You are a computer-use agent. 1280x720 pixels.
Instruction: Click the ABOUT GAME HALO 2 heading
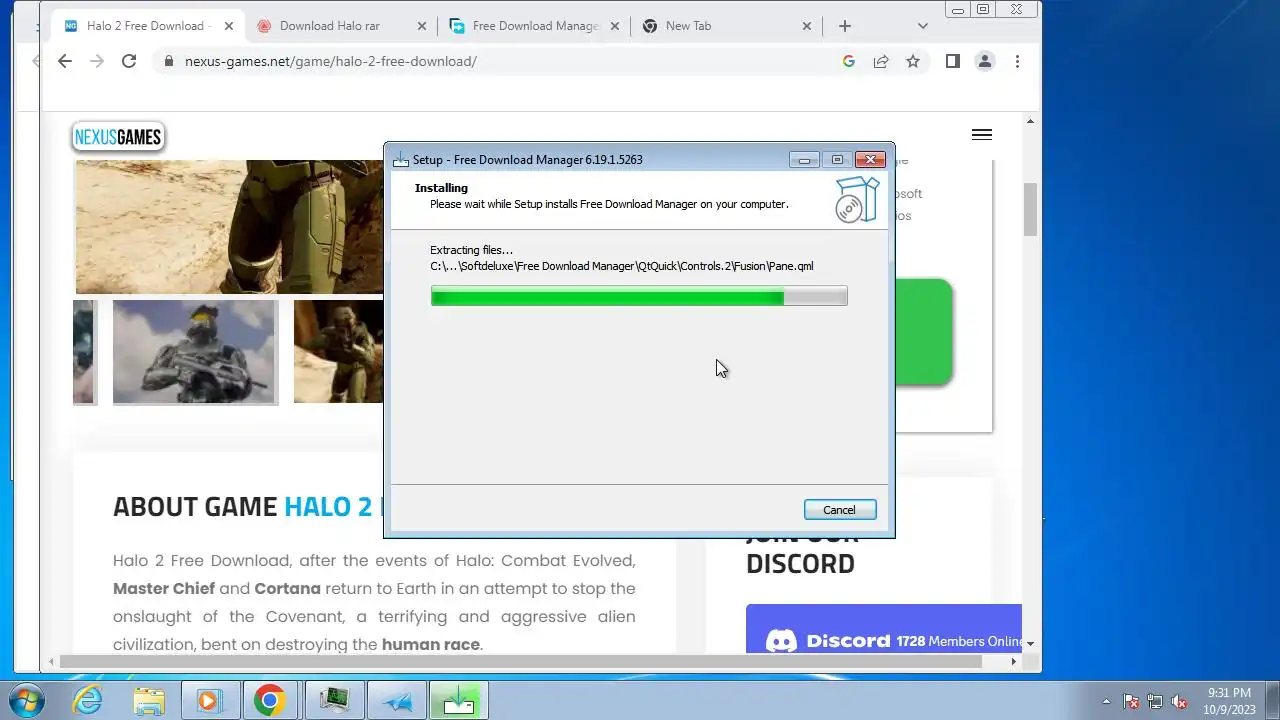[247, 507]
